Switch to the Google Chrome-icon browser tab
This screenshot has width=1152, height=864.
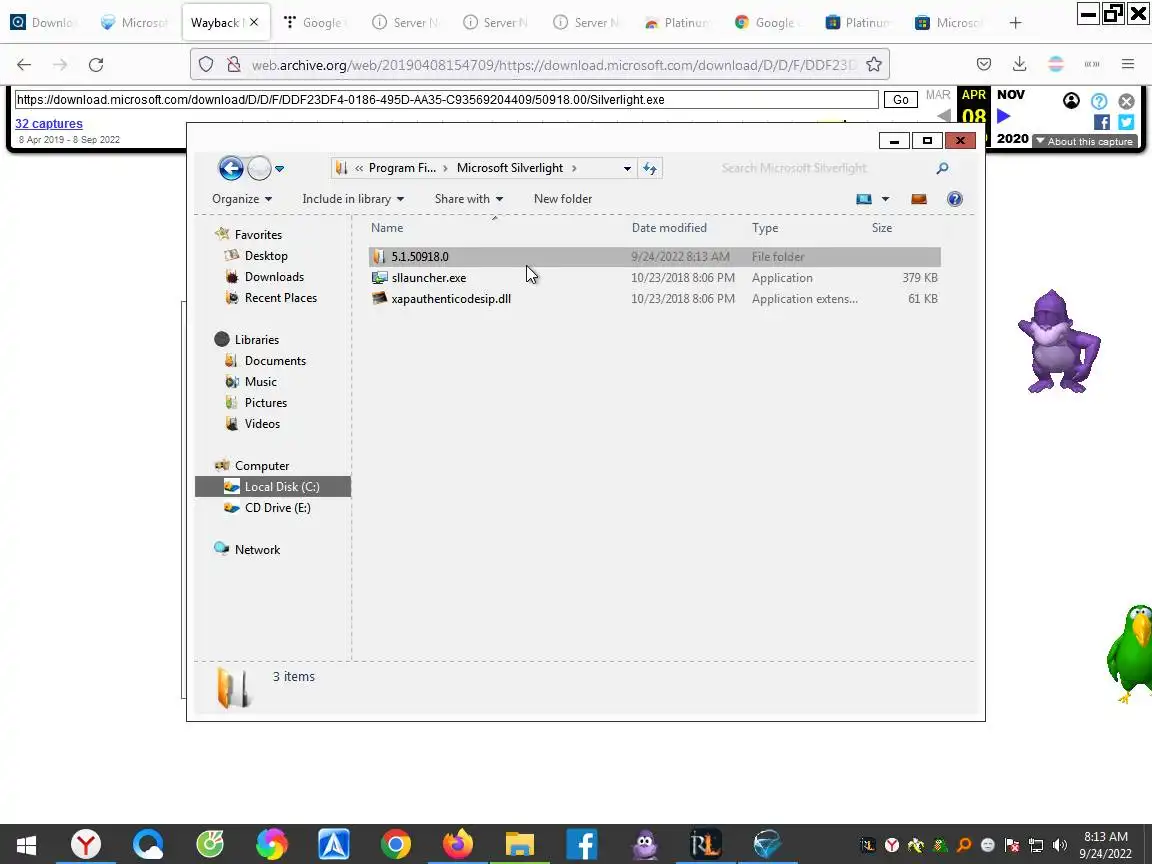coord(768,23)
